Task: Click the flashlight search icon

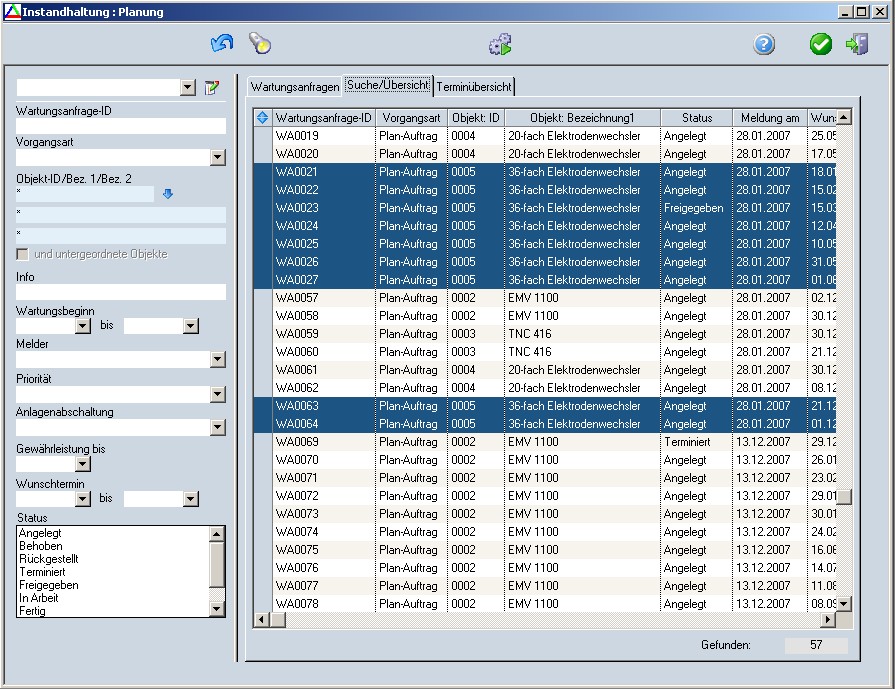Action: 260,44
